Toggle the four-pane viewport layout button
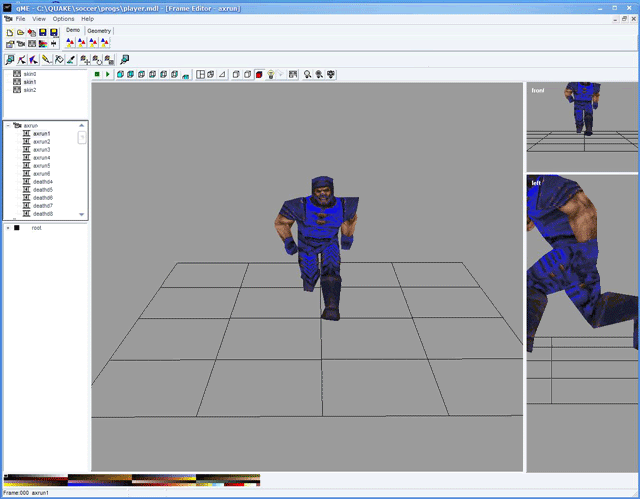This screenshot has width=640, height=499. (200, 74)
